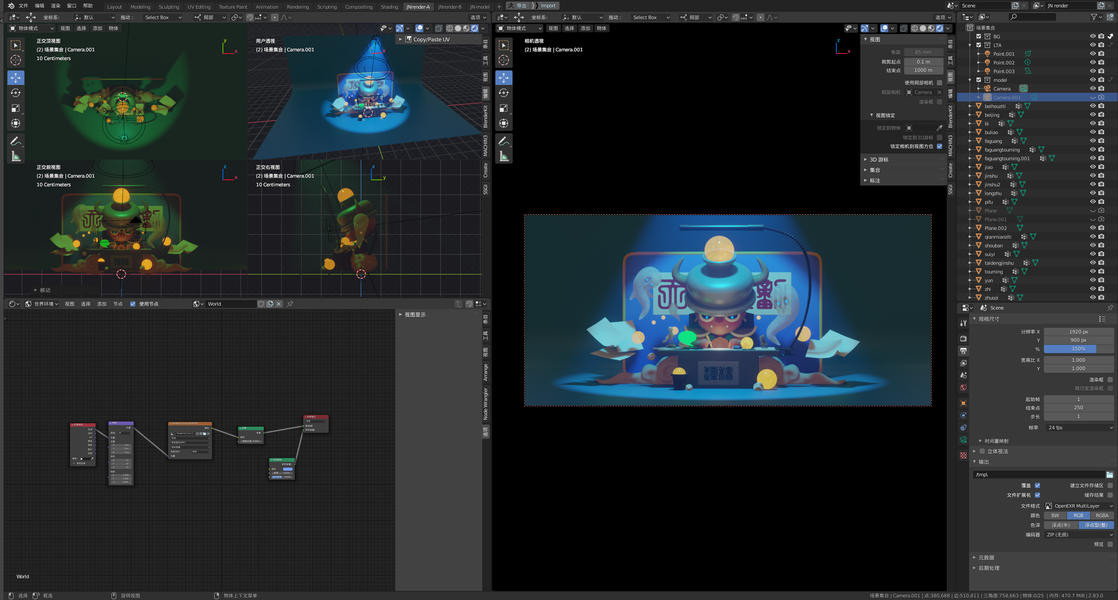Select the Annotate tool in camera viewport
The image size is (1118, 600).
[x=503, y=141]
